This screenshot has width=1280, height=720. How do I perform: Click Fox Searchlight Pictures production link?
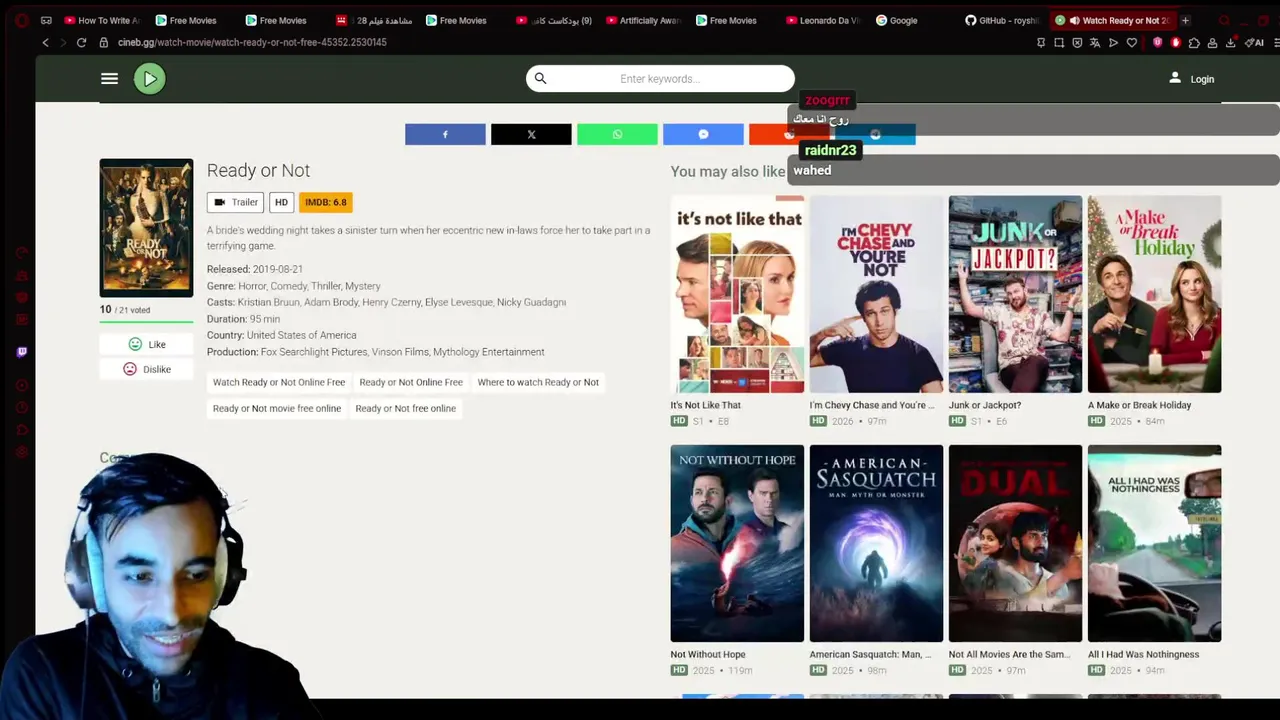[x=313, y=352]
